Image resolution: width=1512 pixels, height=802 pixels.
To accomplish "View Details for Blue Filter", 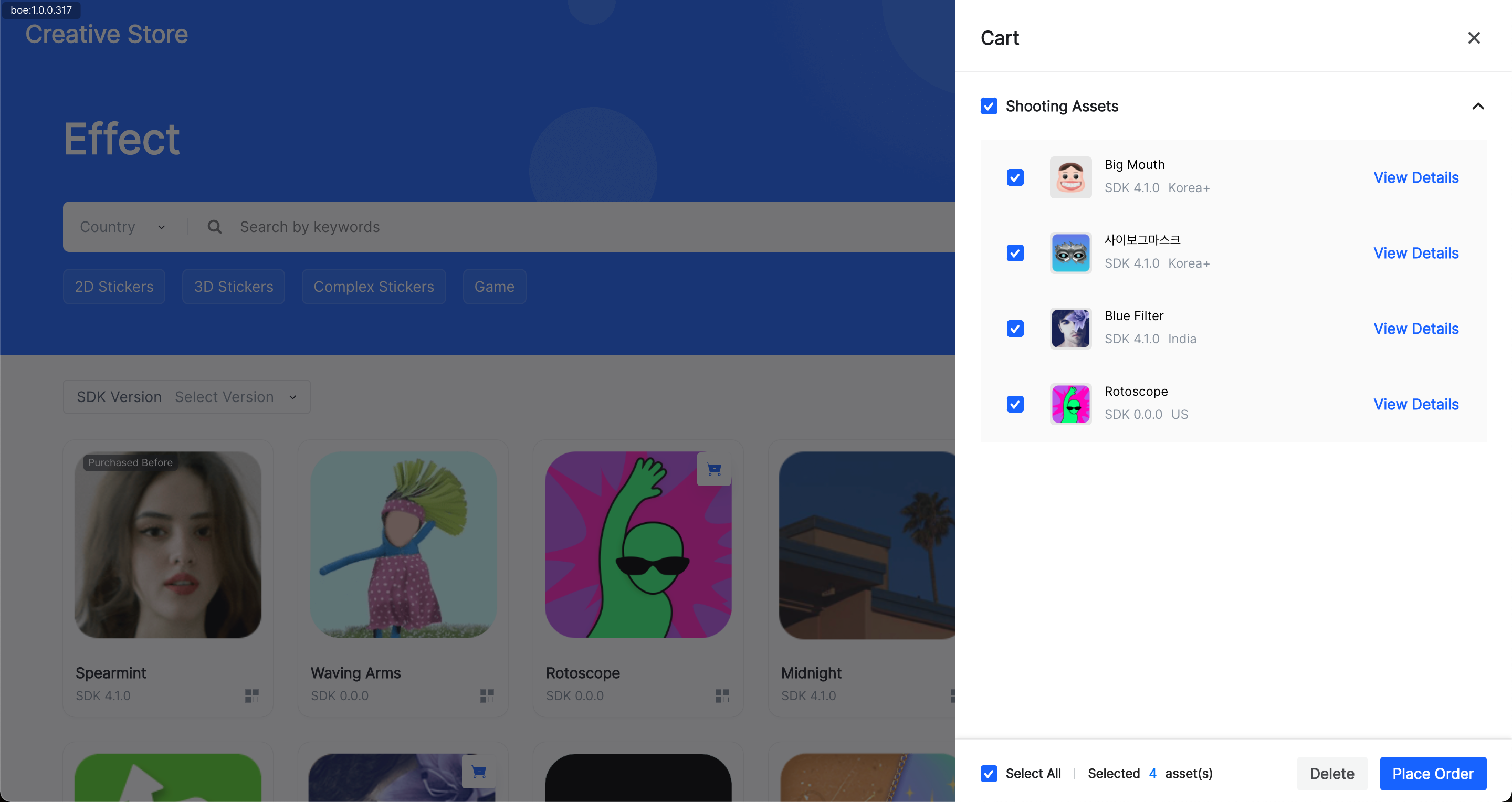I will 1416,329.
